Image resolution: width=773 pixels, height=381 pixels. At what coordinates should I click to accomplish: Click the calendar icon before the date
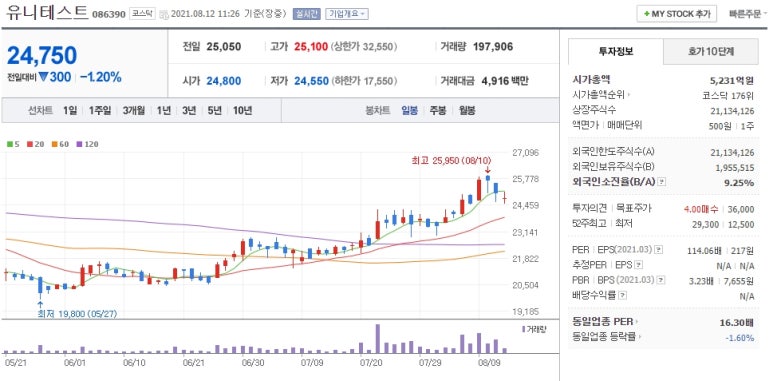165,14
